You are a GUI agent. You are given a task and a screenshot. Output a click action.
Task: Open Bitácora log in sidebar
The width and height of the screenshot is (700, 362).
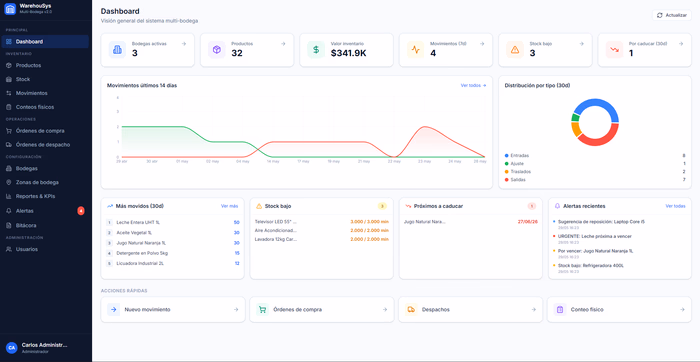click(46, 225)
